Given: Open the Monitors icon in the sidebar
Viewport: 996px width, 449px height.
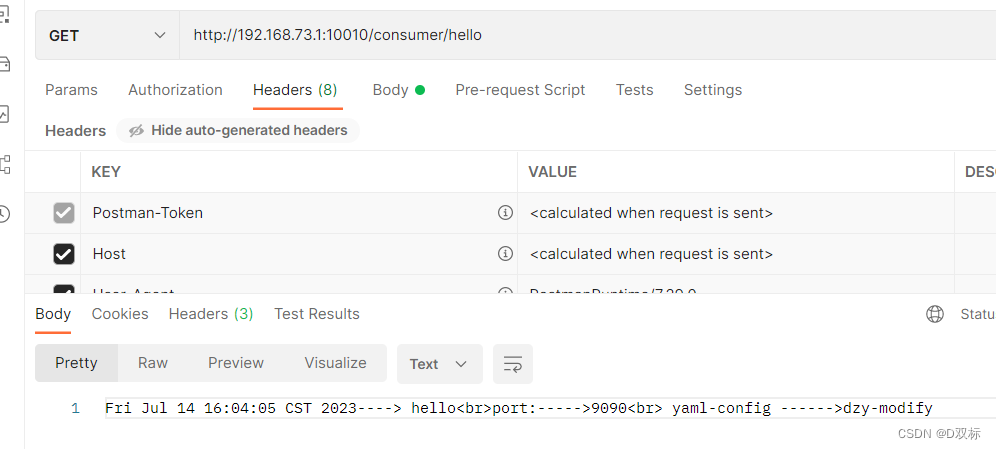Looking at the screenshot, I should pyautogui.click(x=4, y=114).
